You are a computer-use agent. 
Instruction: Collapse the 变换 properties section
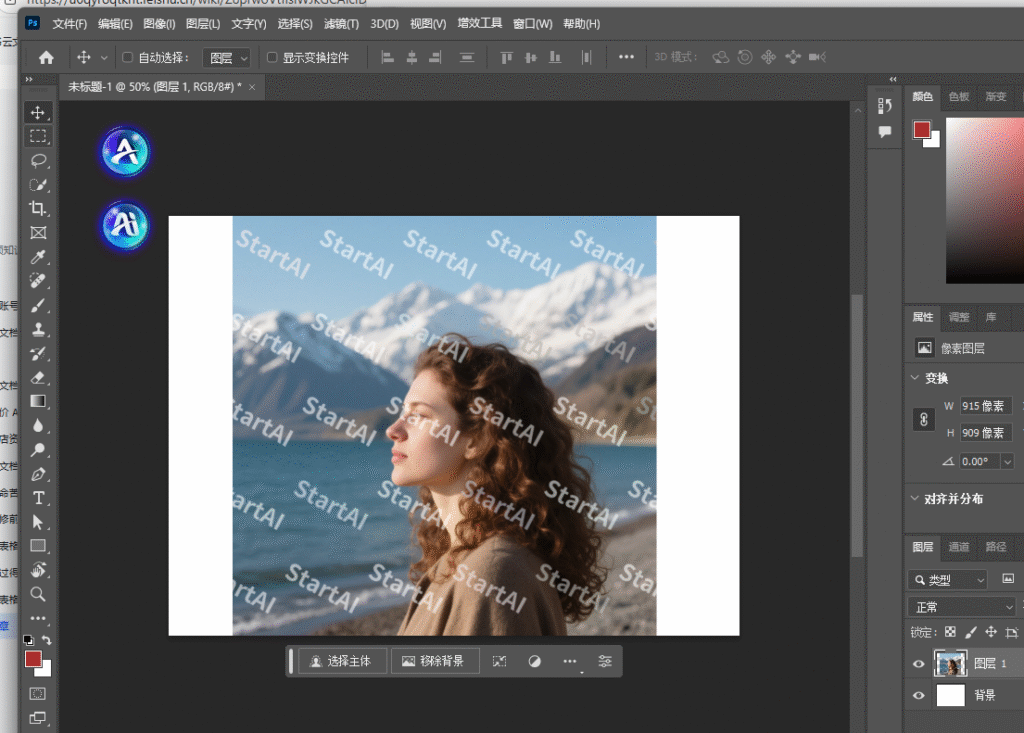pyautogui.click(x=915, y=378)
